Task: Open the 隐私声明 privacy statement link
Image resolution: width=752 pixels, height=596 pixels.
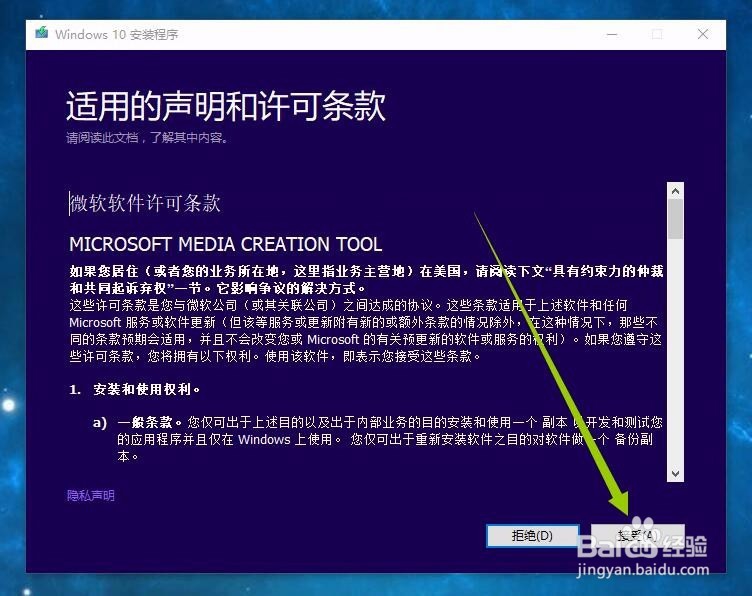Action: tap(91, 495)
